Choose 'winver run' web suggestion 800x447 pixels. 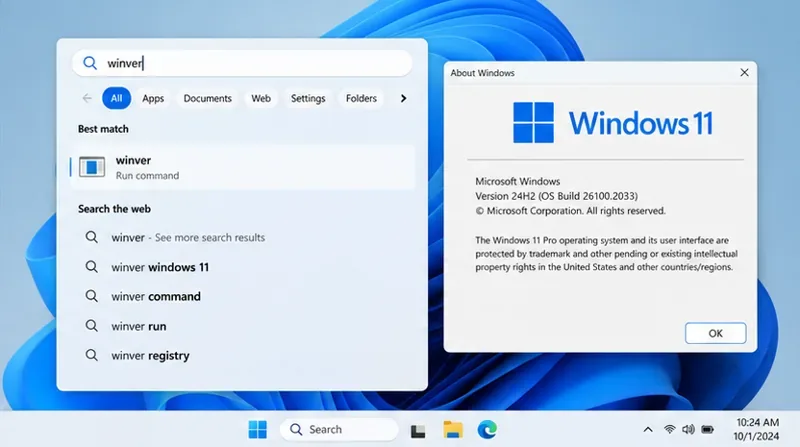tap(139, 326)
